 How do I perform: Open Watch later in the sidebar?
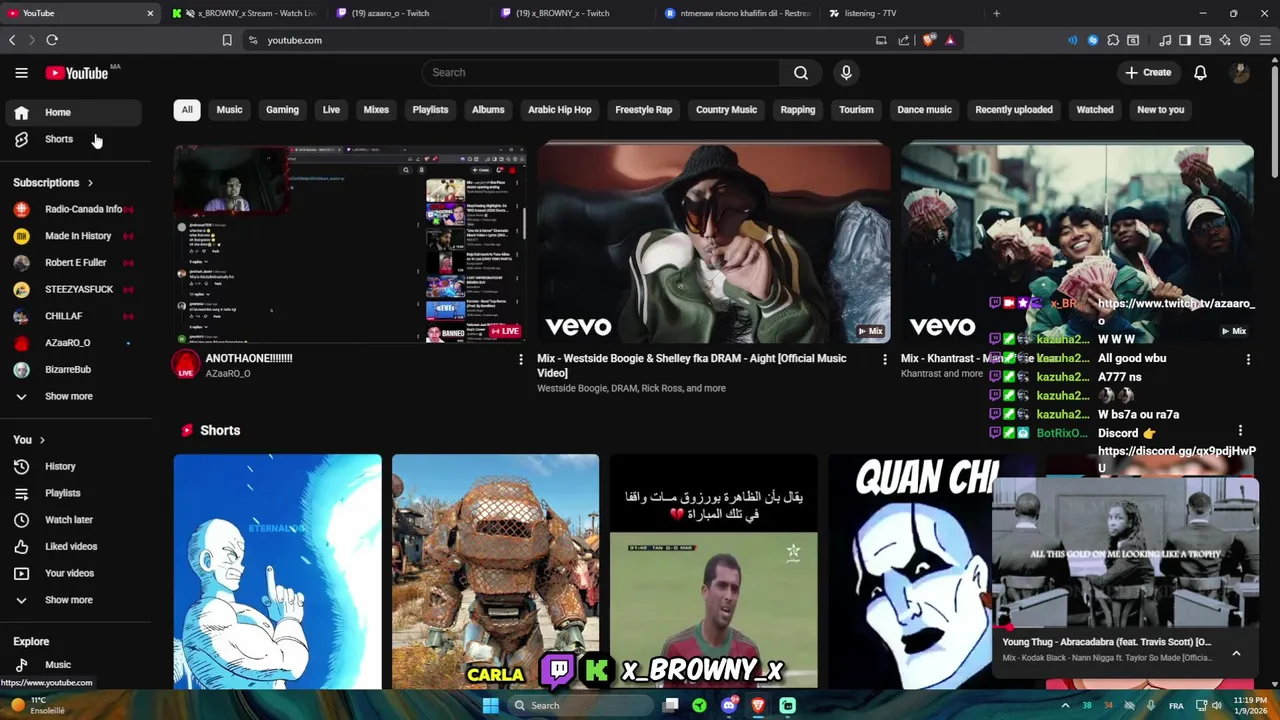[x=72, y=520]
